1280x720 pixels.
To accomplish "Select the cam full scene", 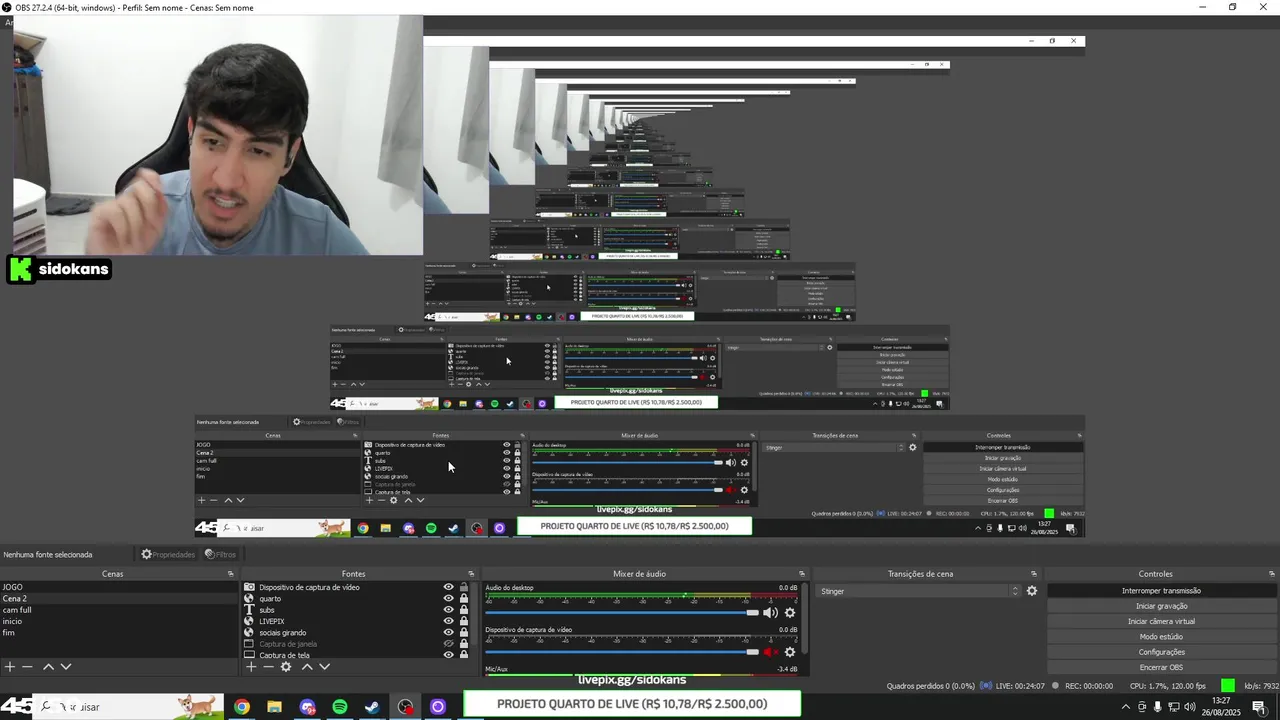I will (x=118, y=610).
